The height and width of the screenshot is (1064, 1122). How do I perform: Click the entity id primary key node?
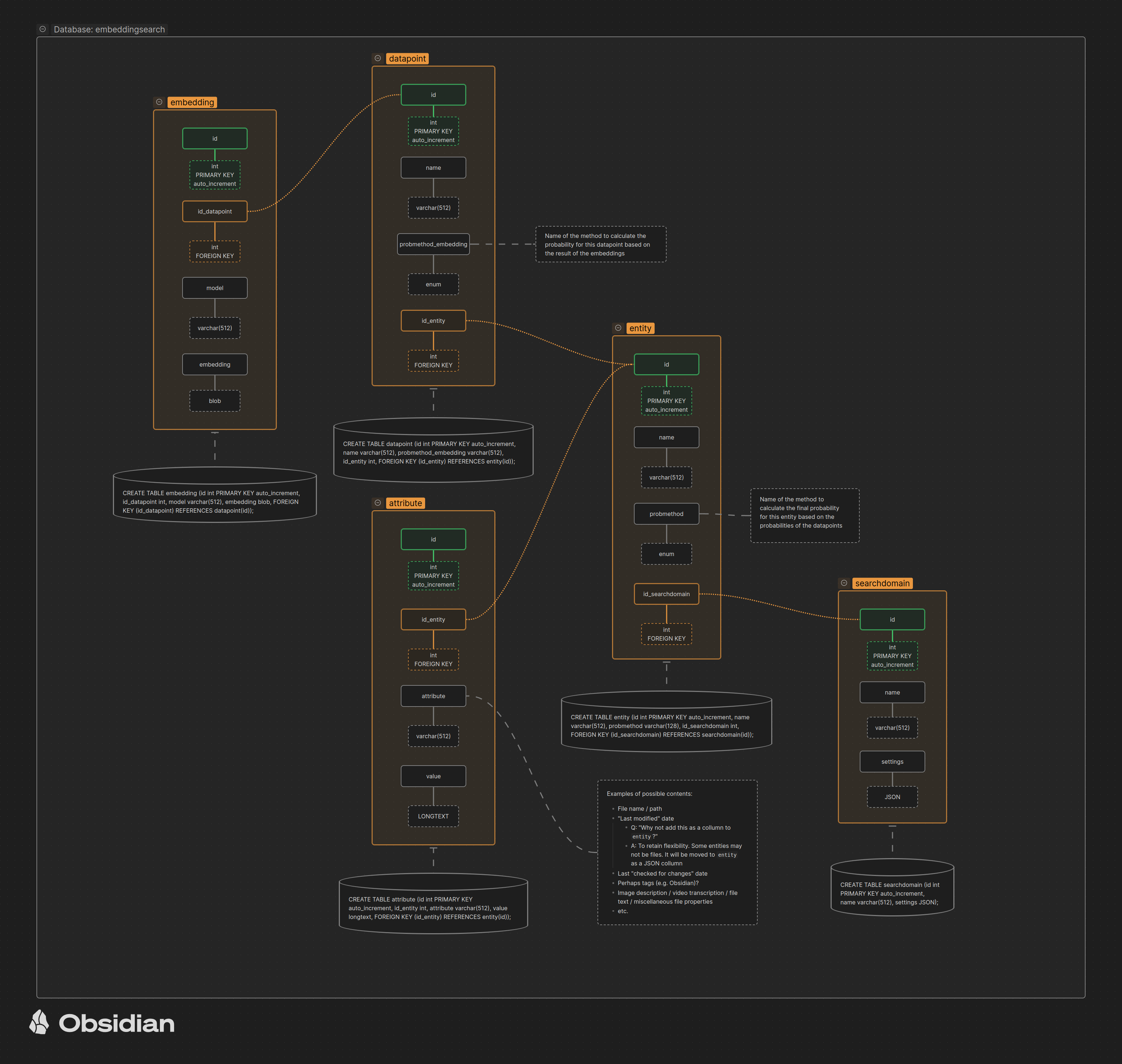tap(666, 365)
